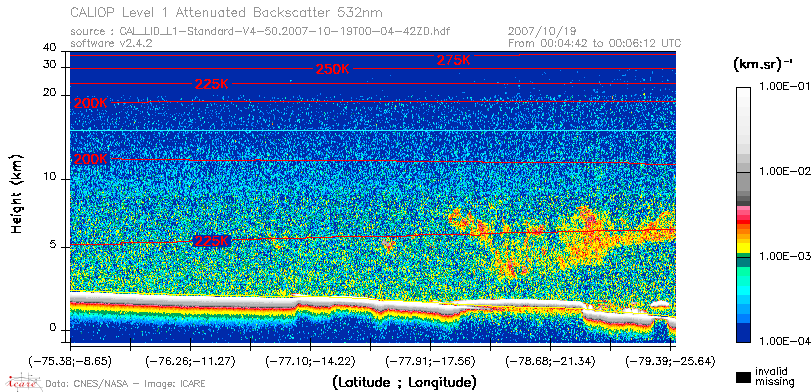
Task: Click the "Height (km)" axis label
Action: 17,193
